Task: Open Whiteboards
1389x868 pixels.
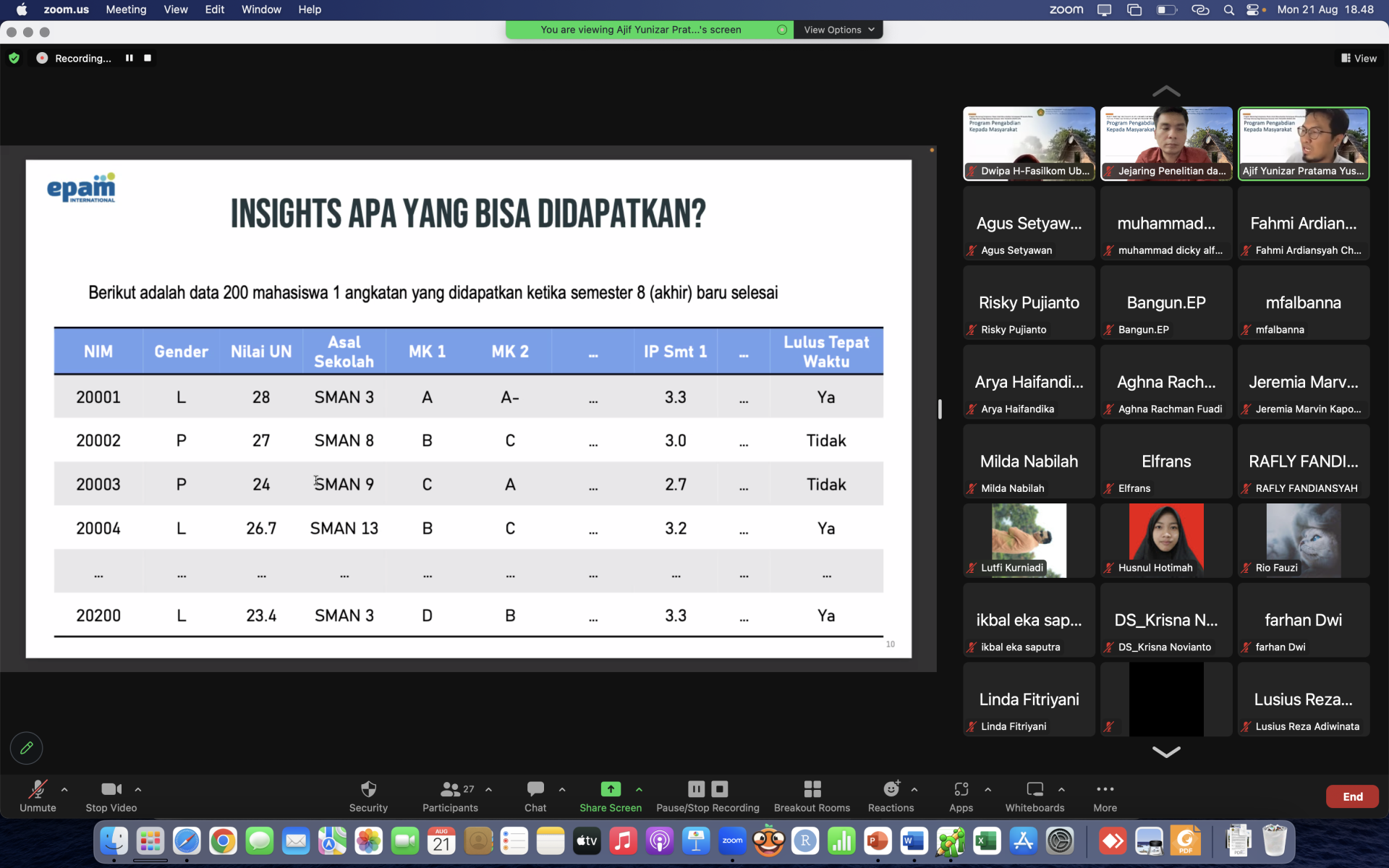Action: pos(1035,796)
